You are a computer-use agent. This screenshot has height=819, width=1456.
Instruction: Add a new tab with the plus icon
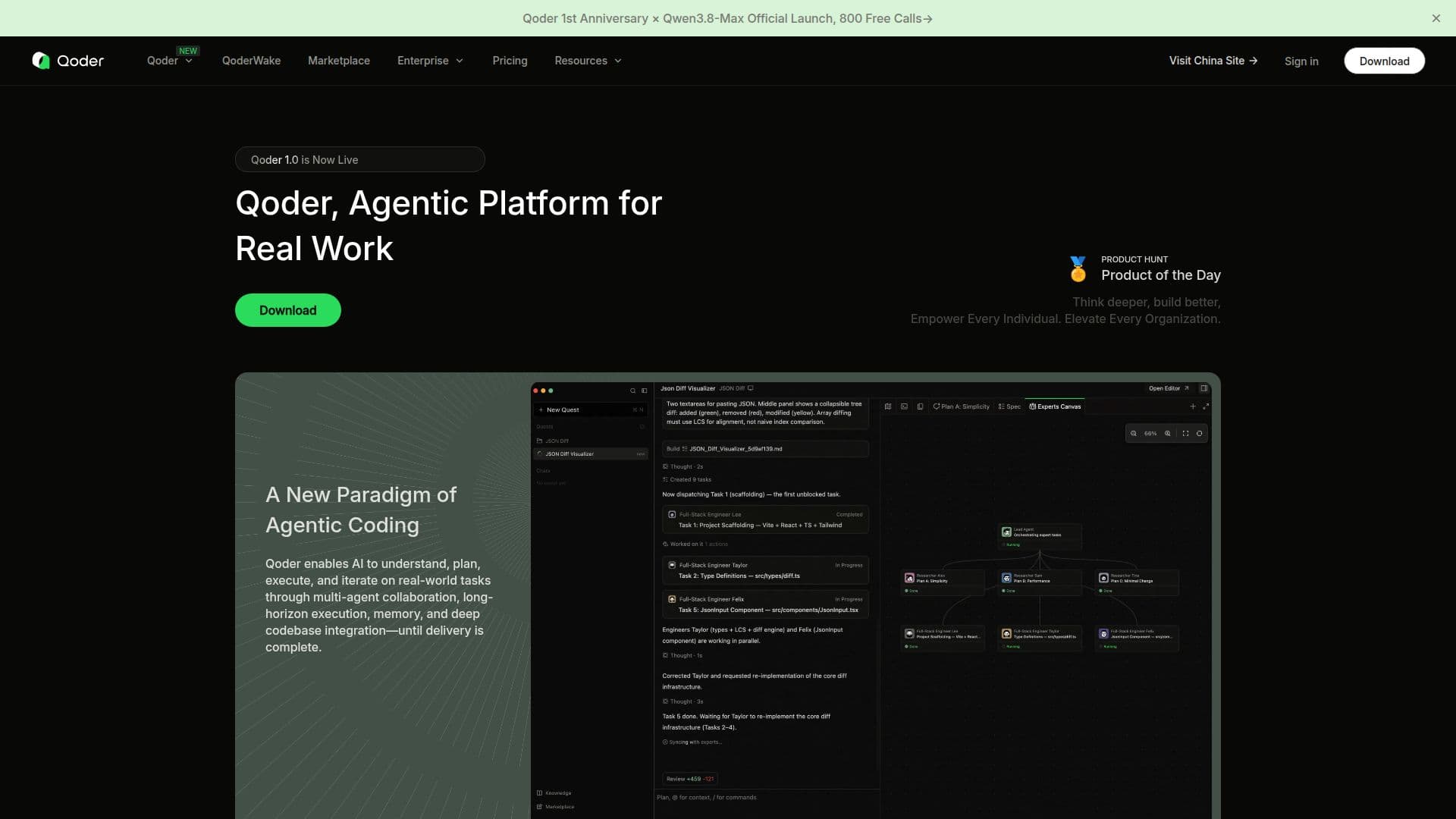coord(1193,406)
